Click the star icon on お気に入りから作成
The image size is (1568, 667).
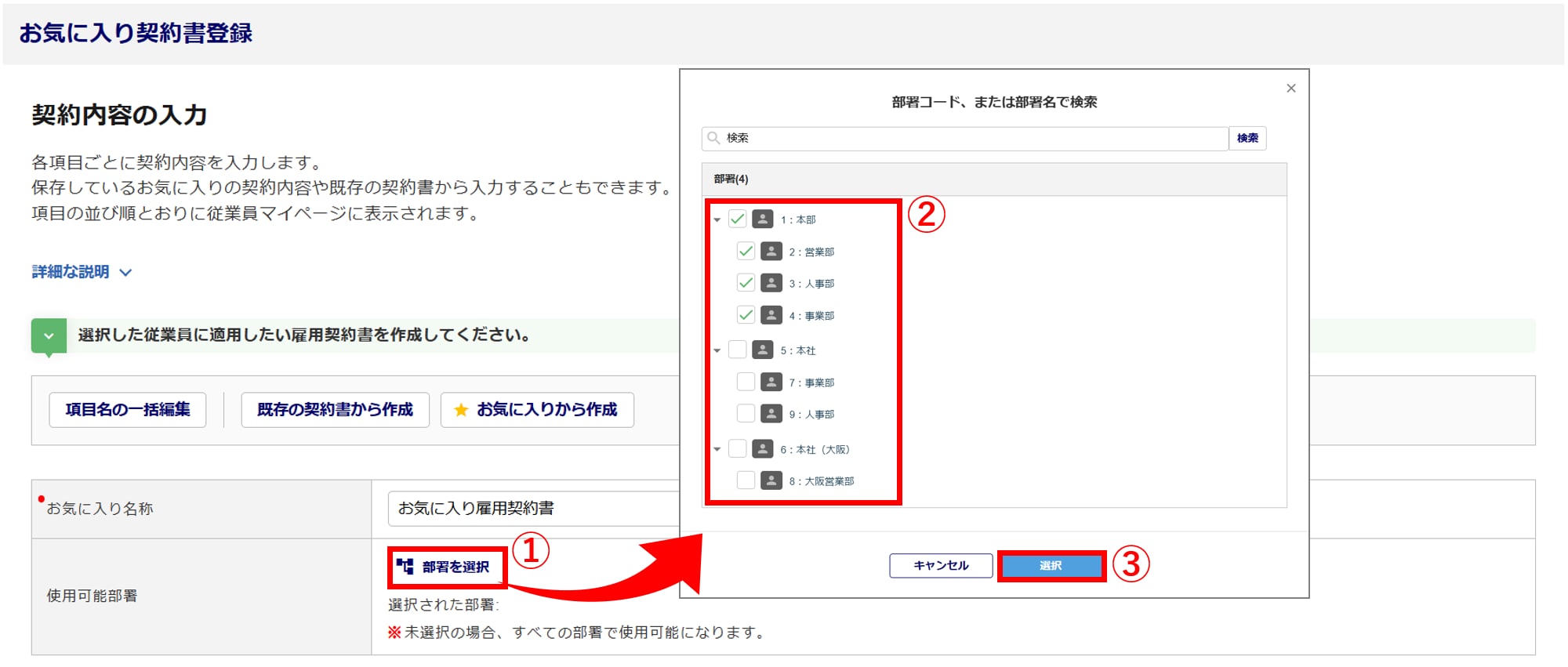pyautogui.click(x=461, y=410)
